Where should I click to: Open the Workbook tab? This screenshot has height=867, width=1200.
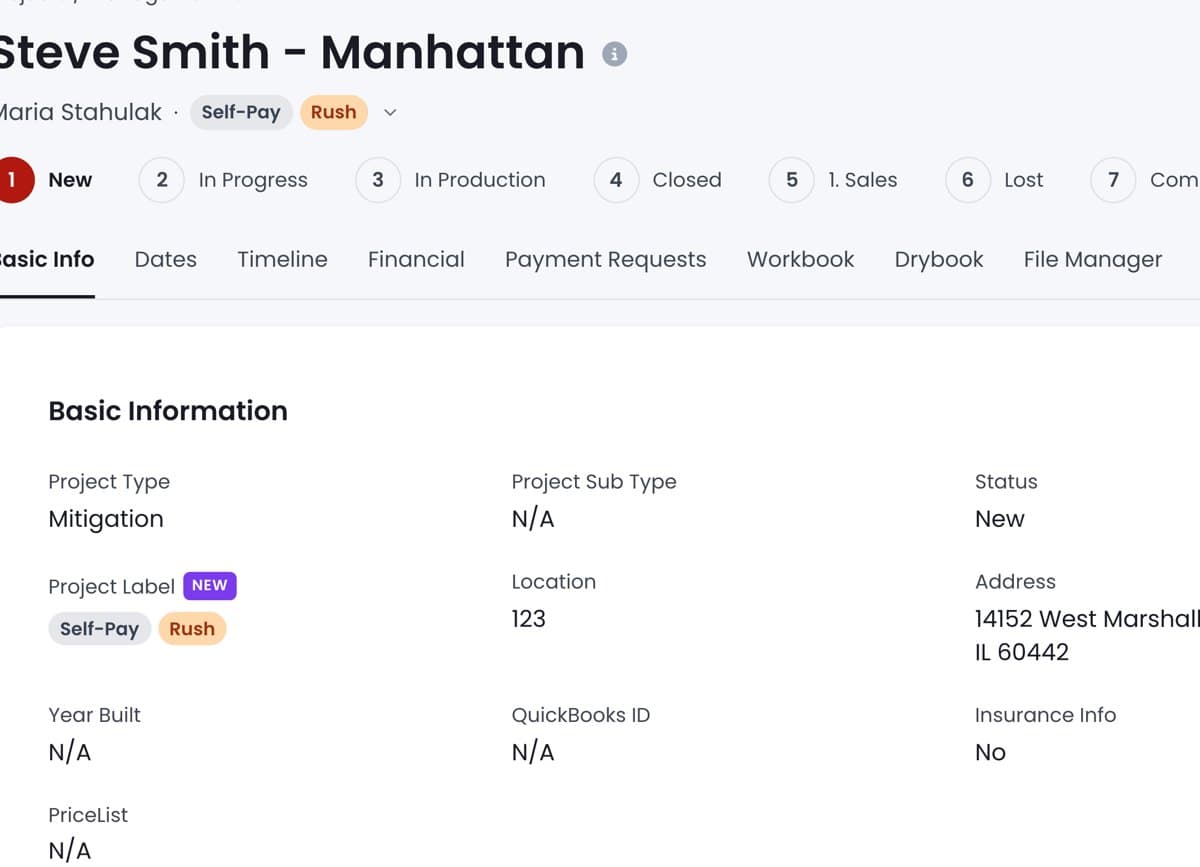tap(801, 260)
